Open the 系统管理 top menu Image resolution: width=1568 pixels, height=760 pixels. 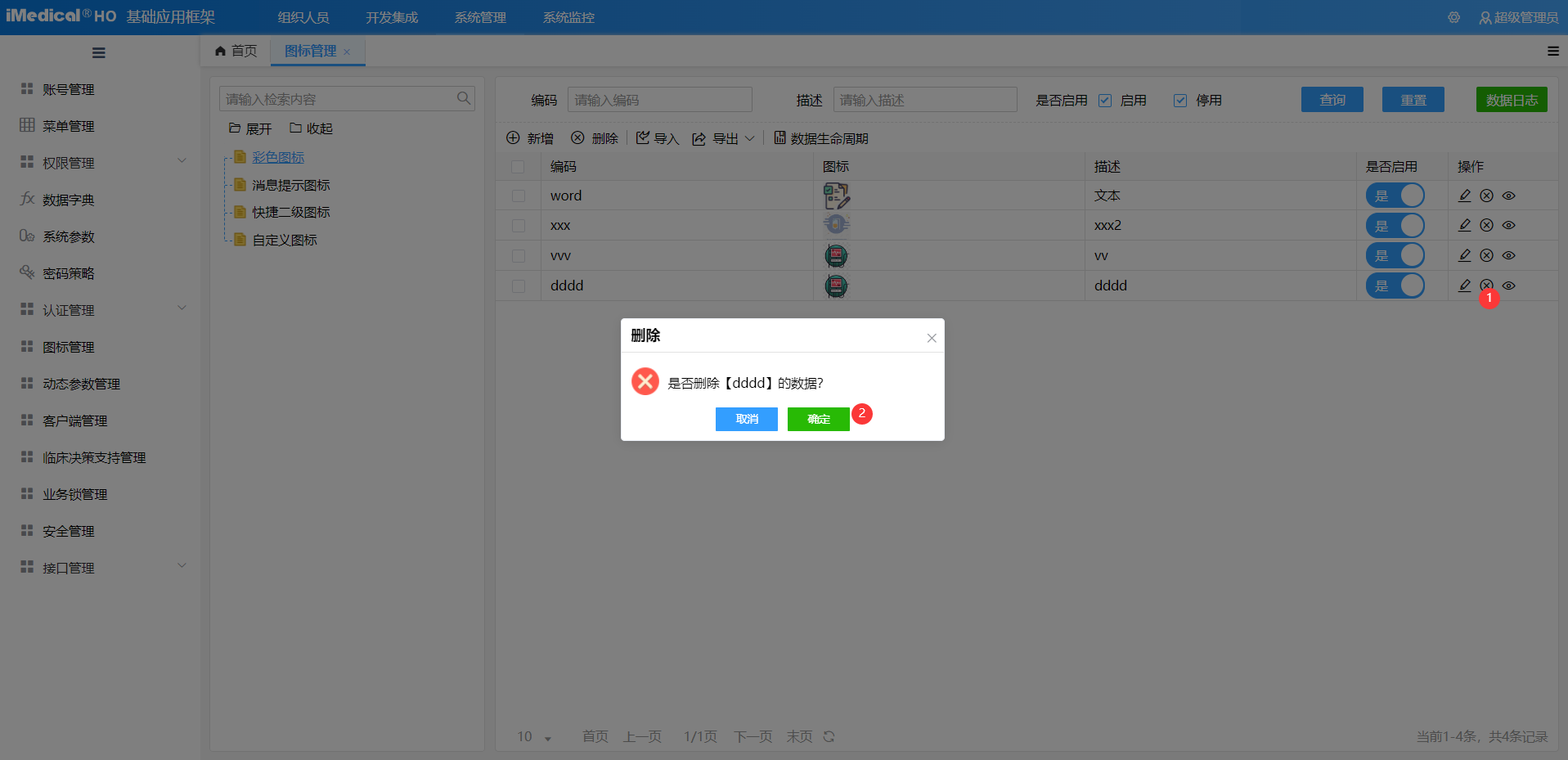coord(480,17)
